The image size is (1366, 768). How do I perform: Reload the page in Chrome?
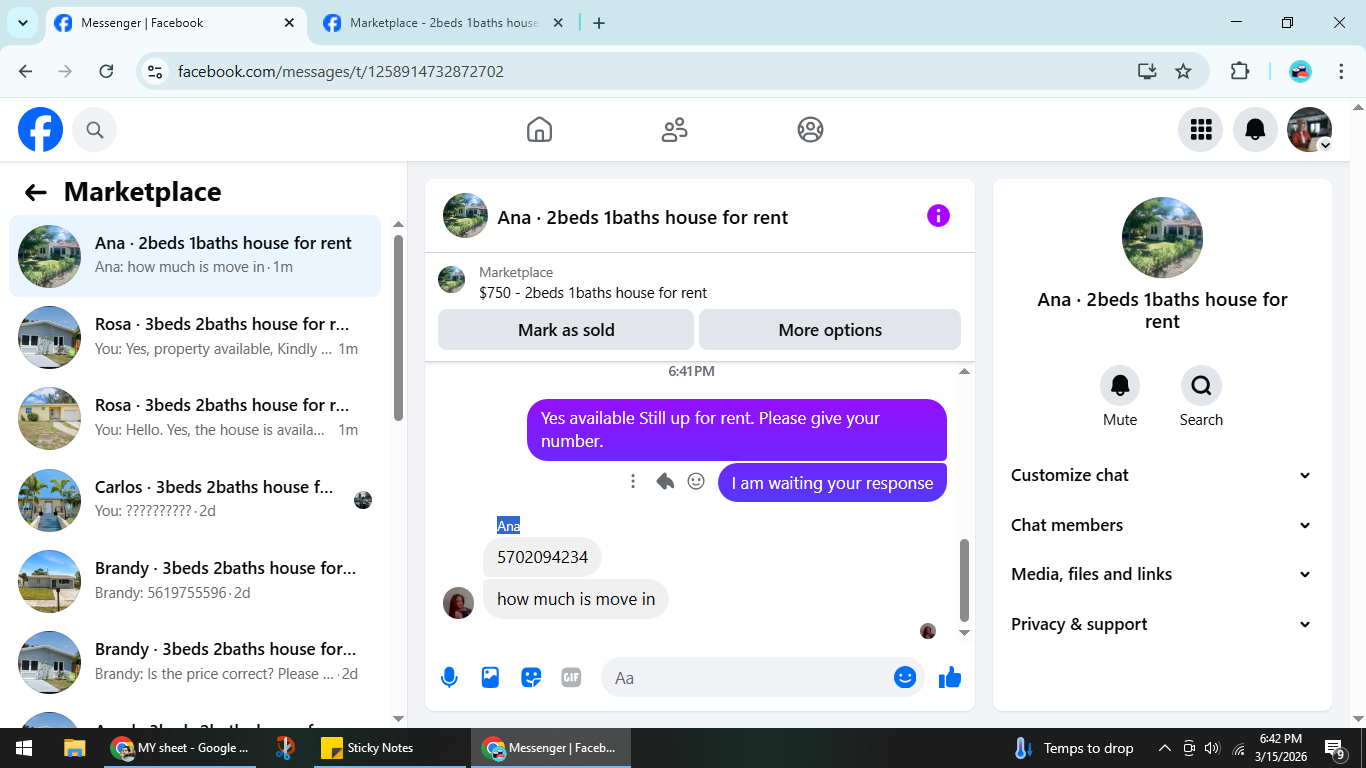[x=106, y=71]
